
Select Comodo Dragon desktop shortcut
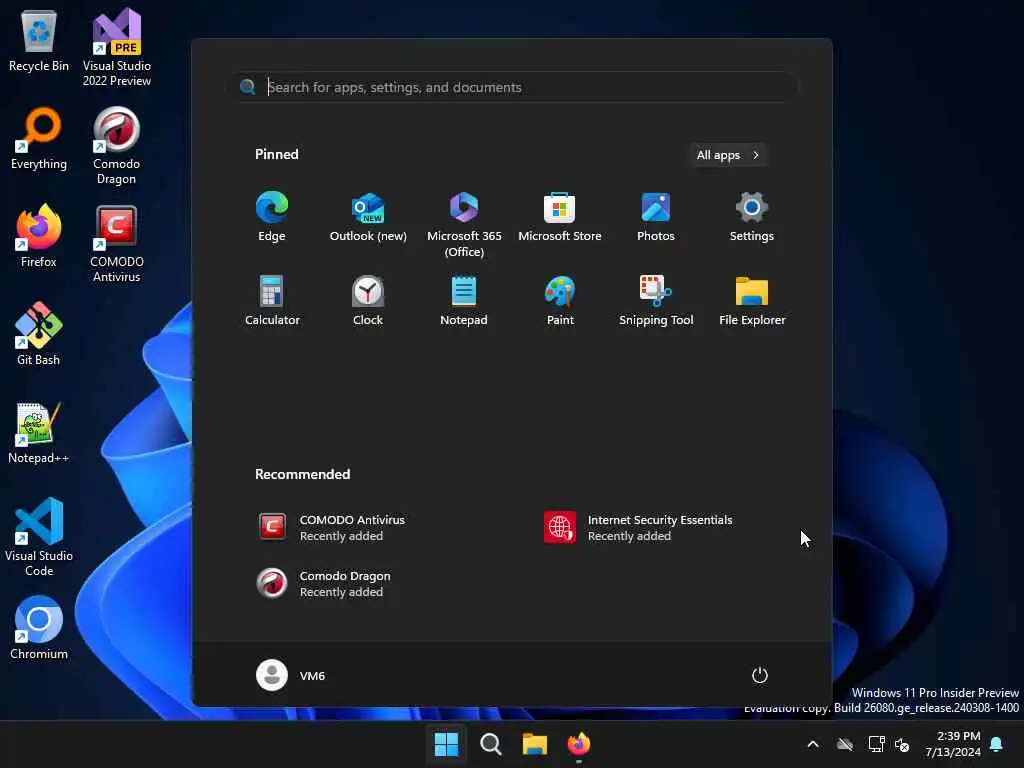(116, 145)
